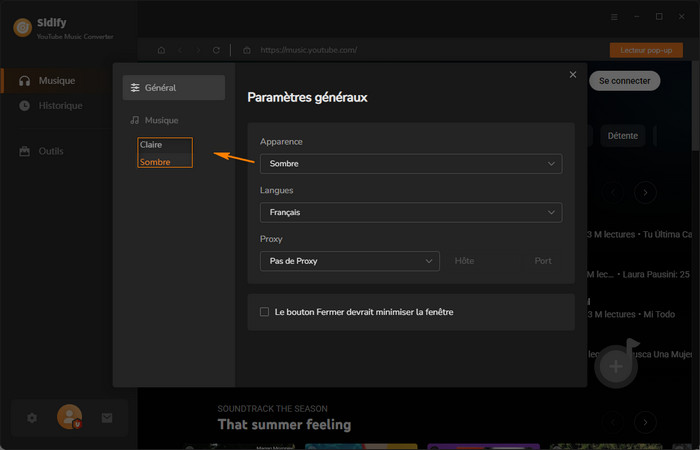Open the user profile avatar

point(69,416)
